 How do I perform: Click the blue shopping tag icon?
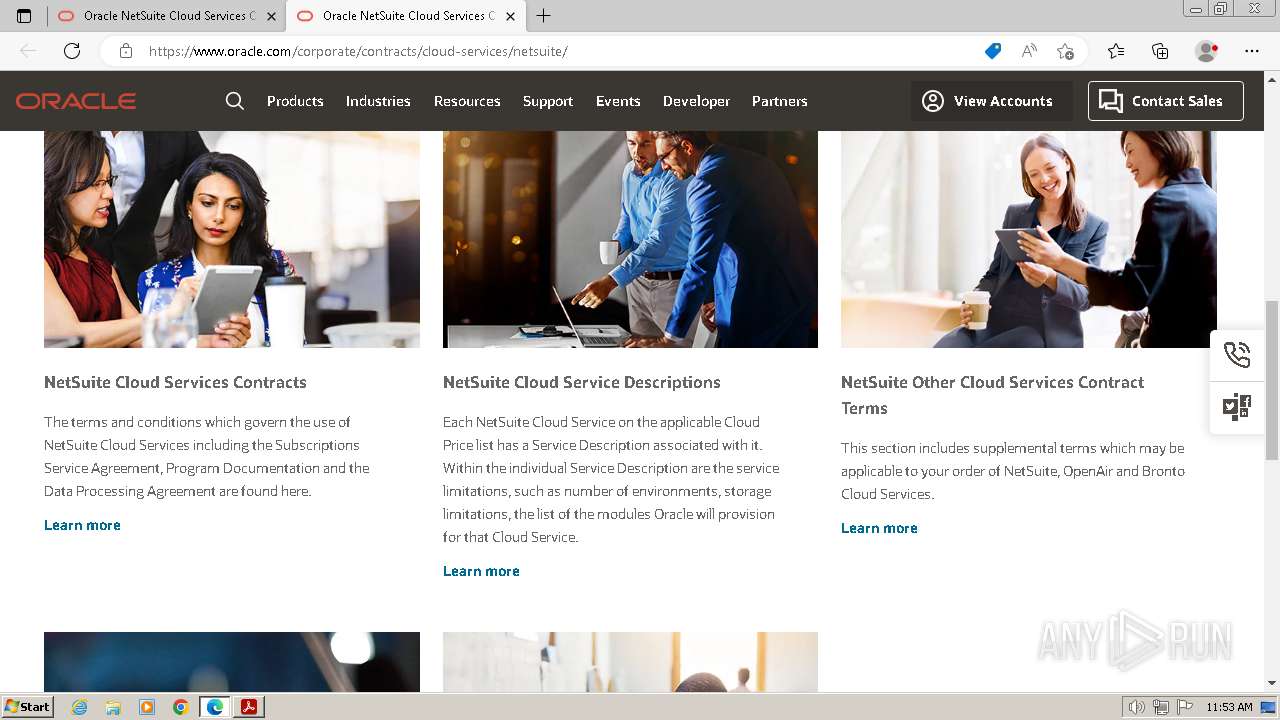[993, 51]
